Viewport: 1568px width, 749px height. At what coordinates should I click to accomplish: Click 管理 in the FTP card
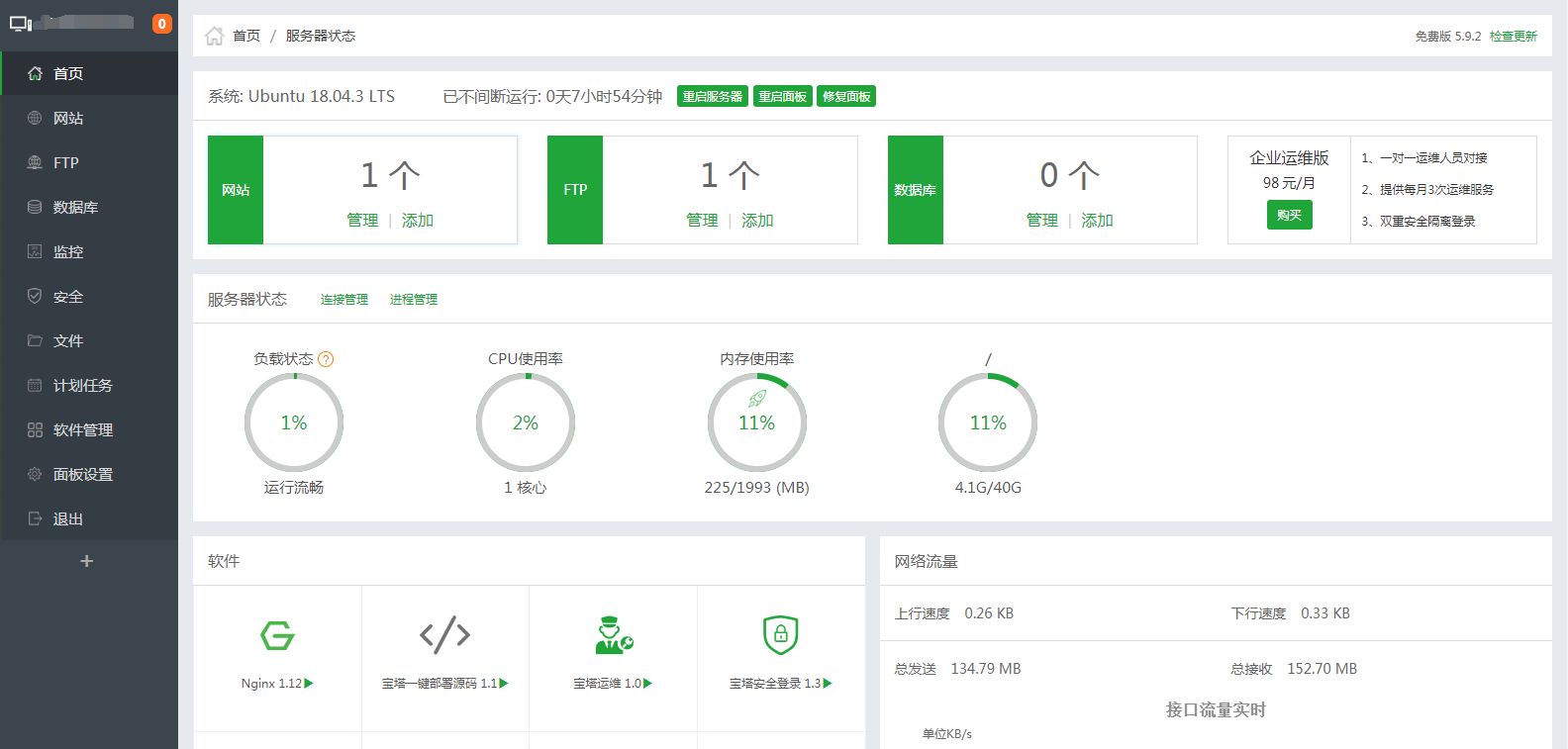703,220
